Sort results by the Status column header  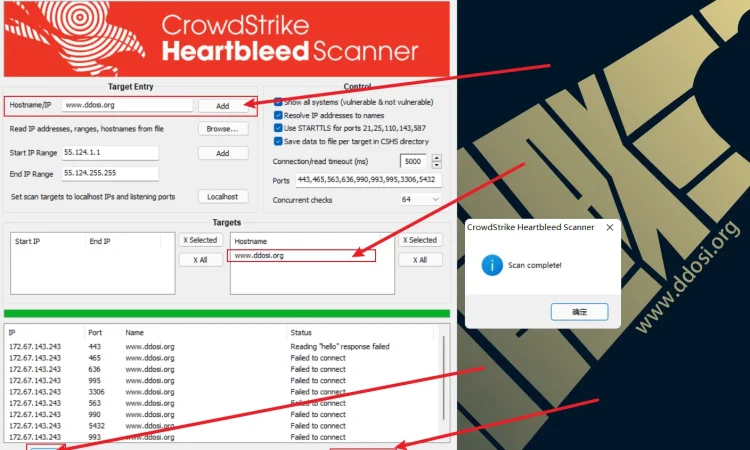tap(360, 332)
